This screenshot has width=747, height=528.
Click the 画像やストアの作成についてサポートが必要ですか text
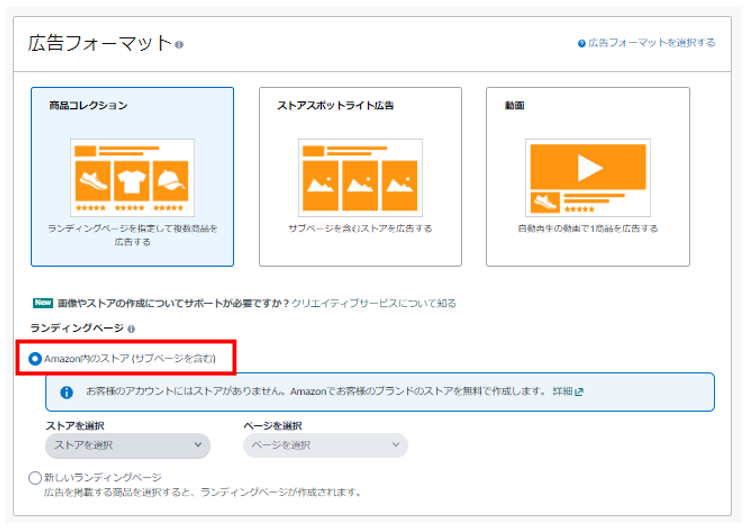tap(173, 303)
